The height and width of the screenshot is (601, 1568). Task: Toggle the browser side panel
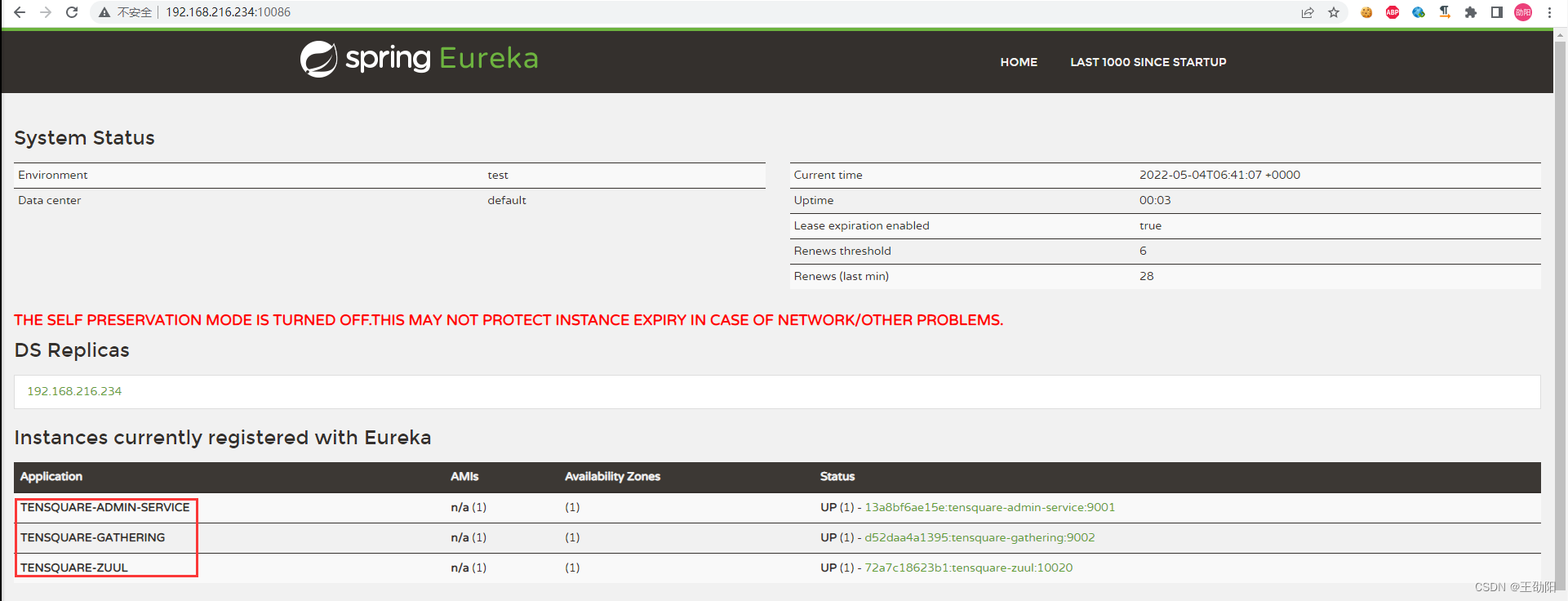point(1497,12)
